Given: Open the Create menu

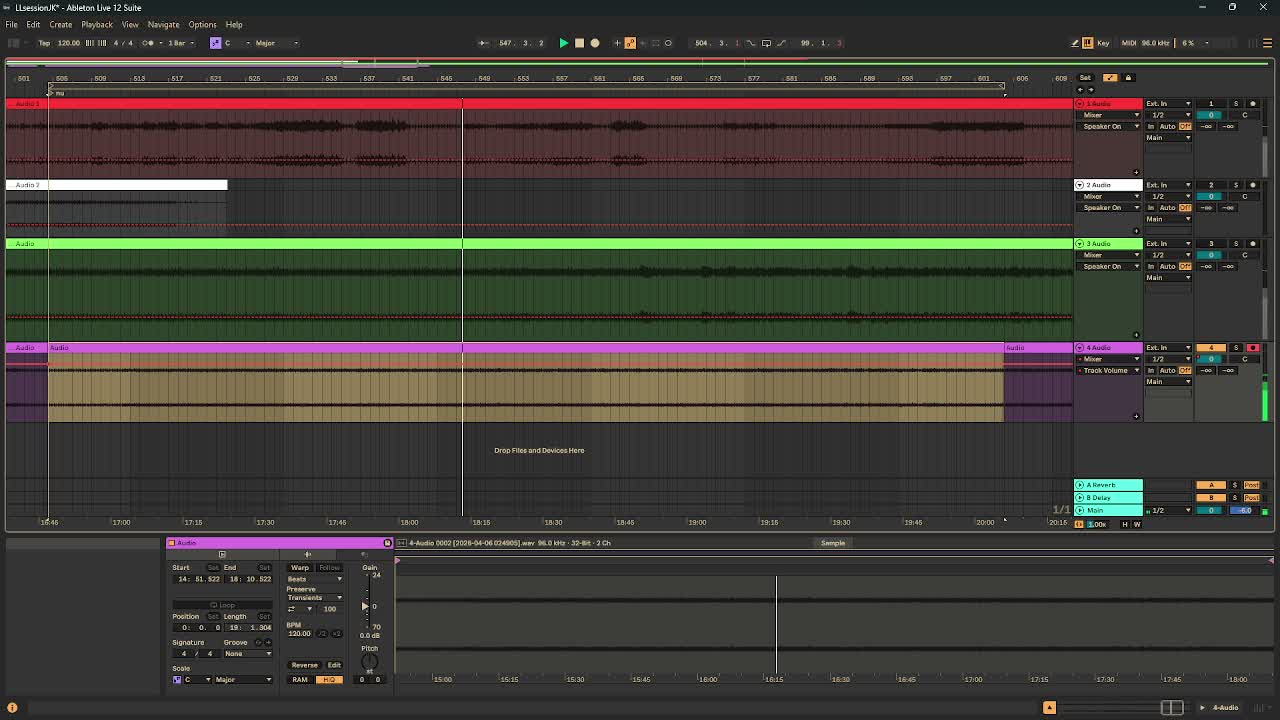Looking at the screenshot, I should coord(60,24).
